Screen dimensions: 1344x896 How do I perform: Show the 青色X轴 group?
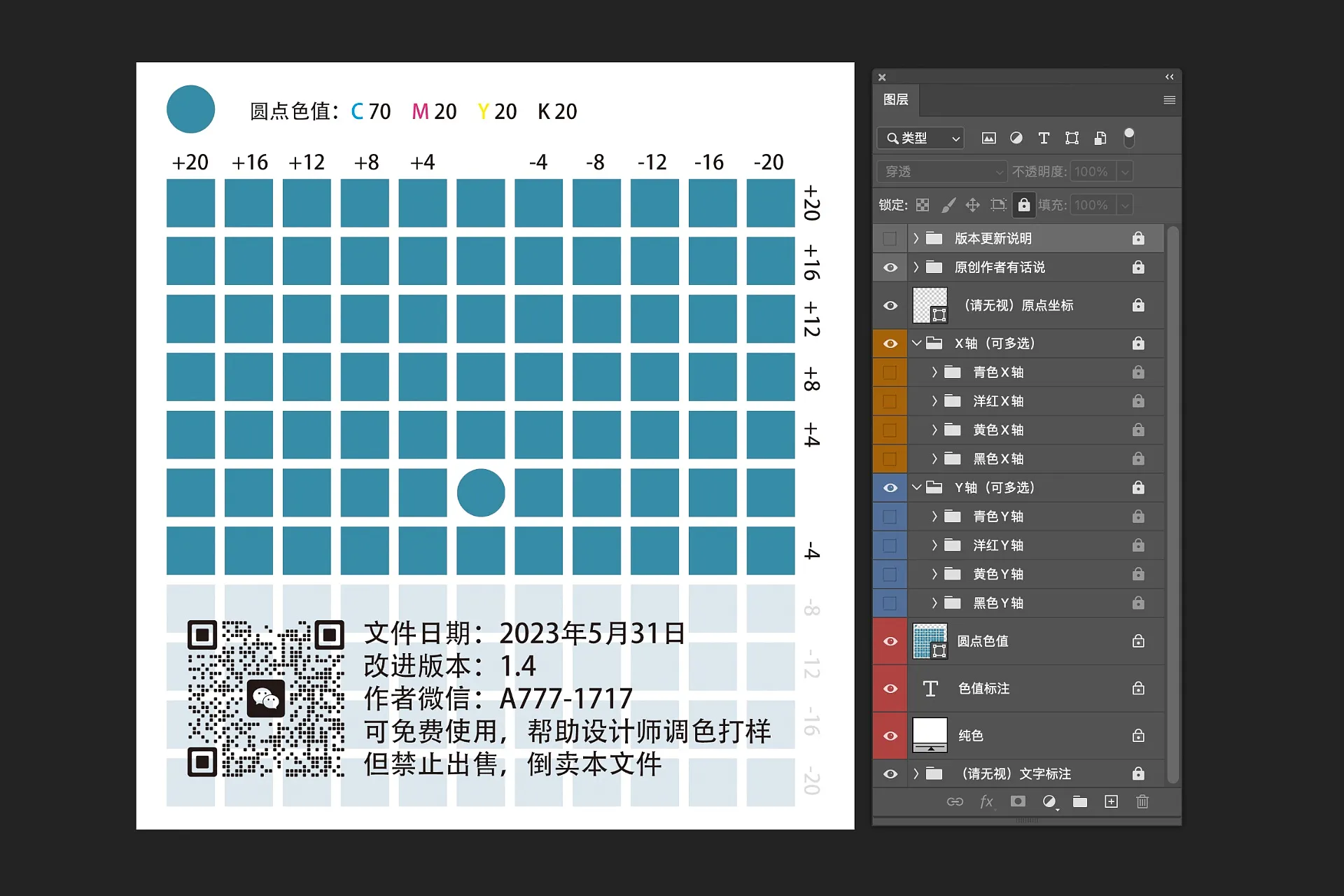coord(890,372)
